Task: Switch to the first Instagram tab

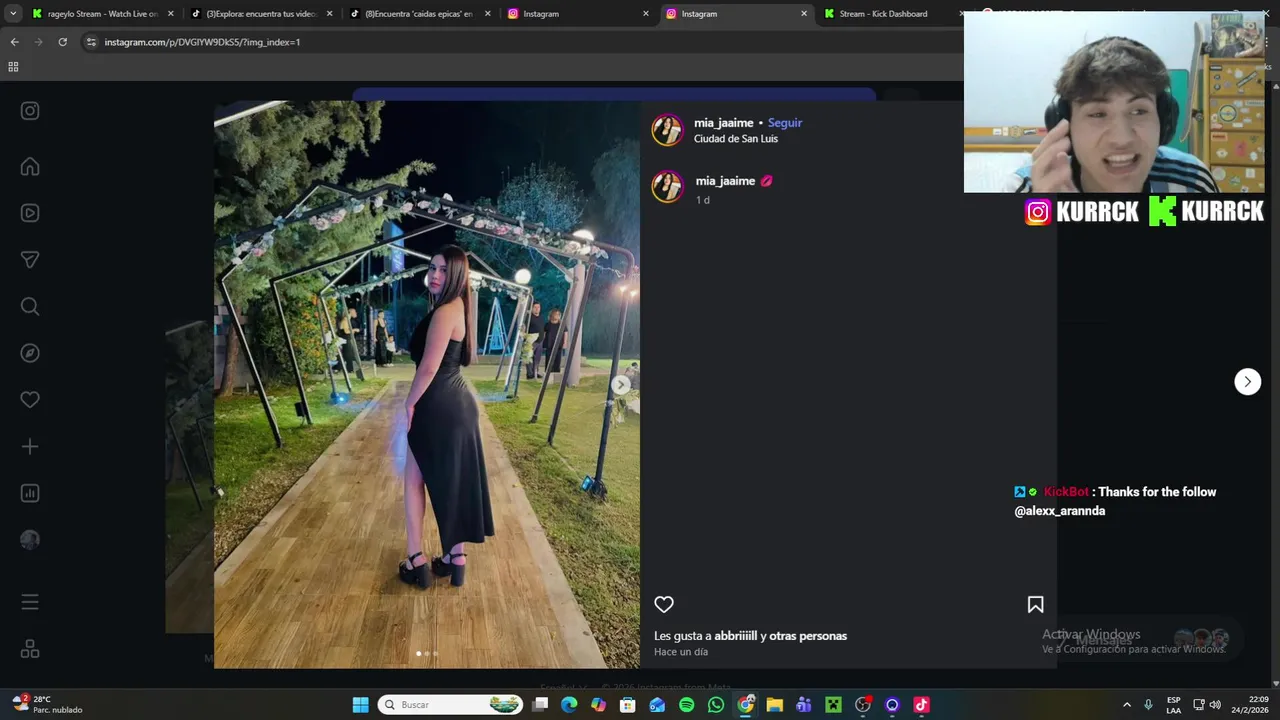Action: coord(578,14)
